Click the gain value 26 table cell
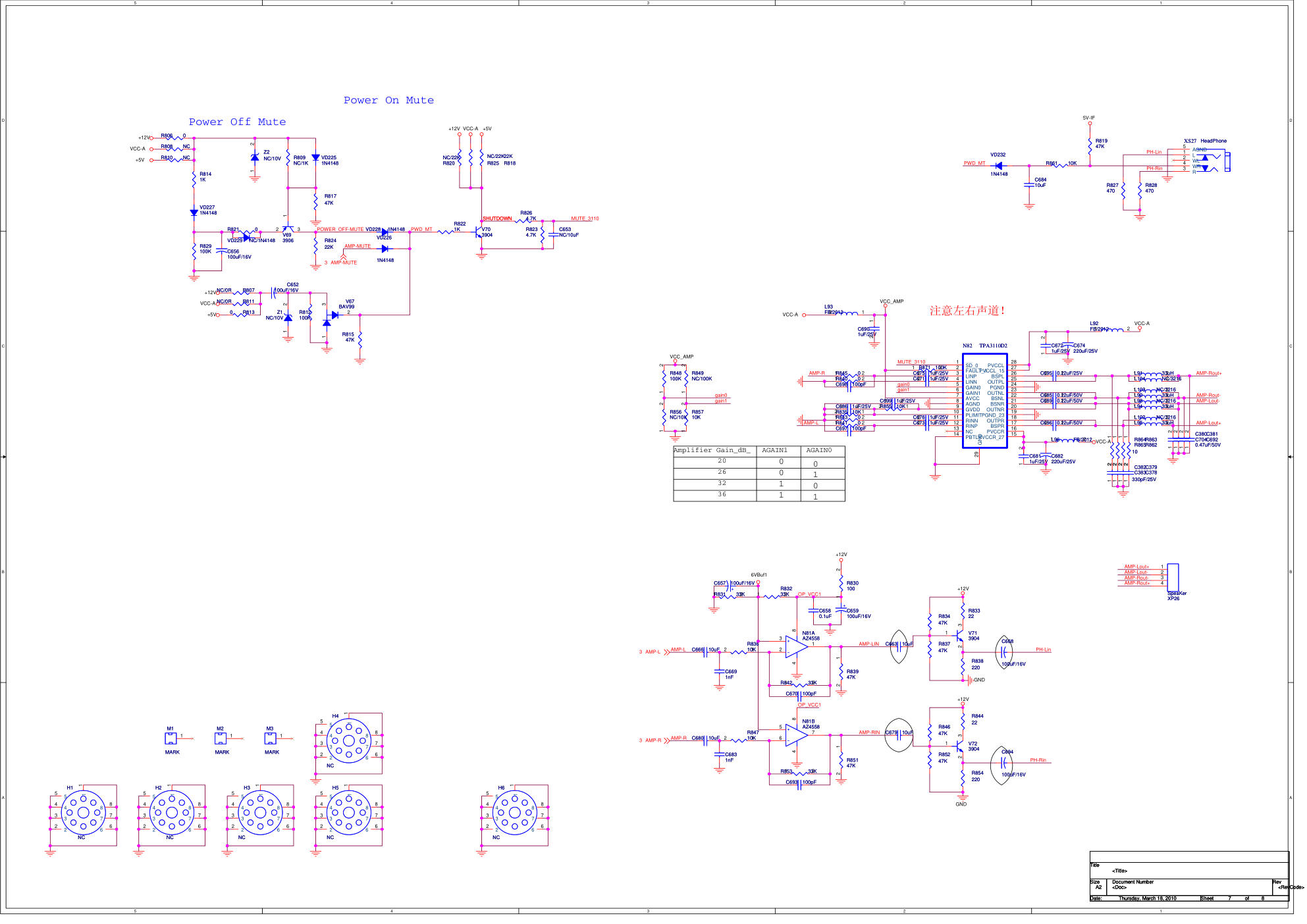Viewport: 1307px width, 924px height. pos(722,472)
